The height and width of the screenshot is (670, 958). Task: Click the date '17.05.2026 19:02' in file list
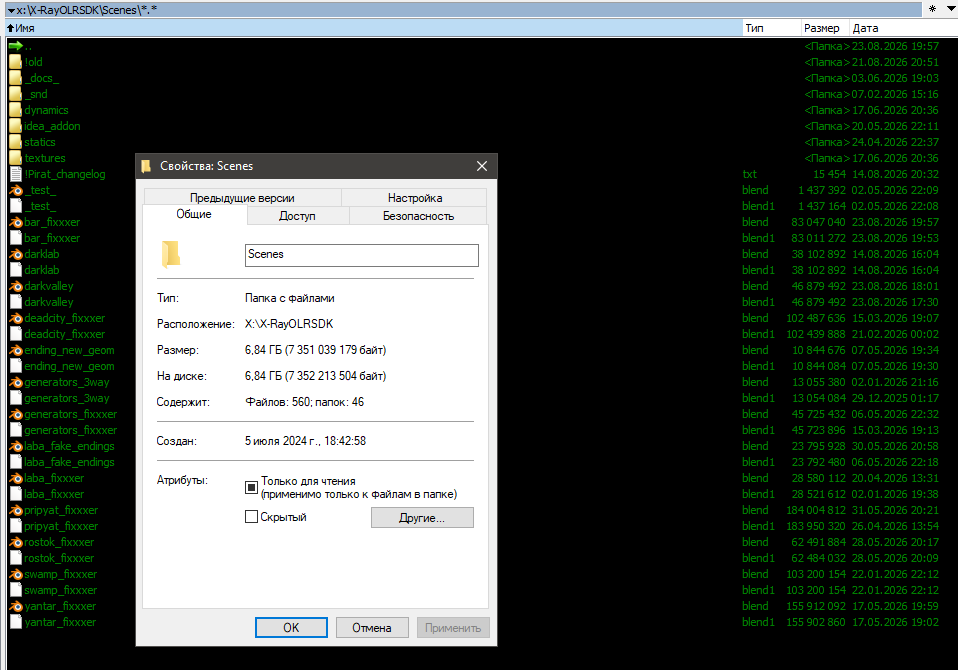(896, 622)
